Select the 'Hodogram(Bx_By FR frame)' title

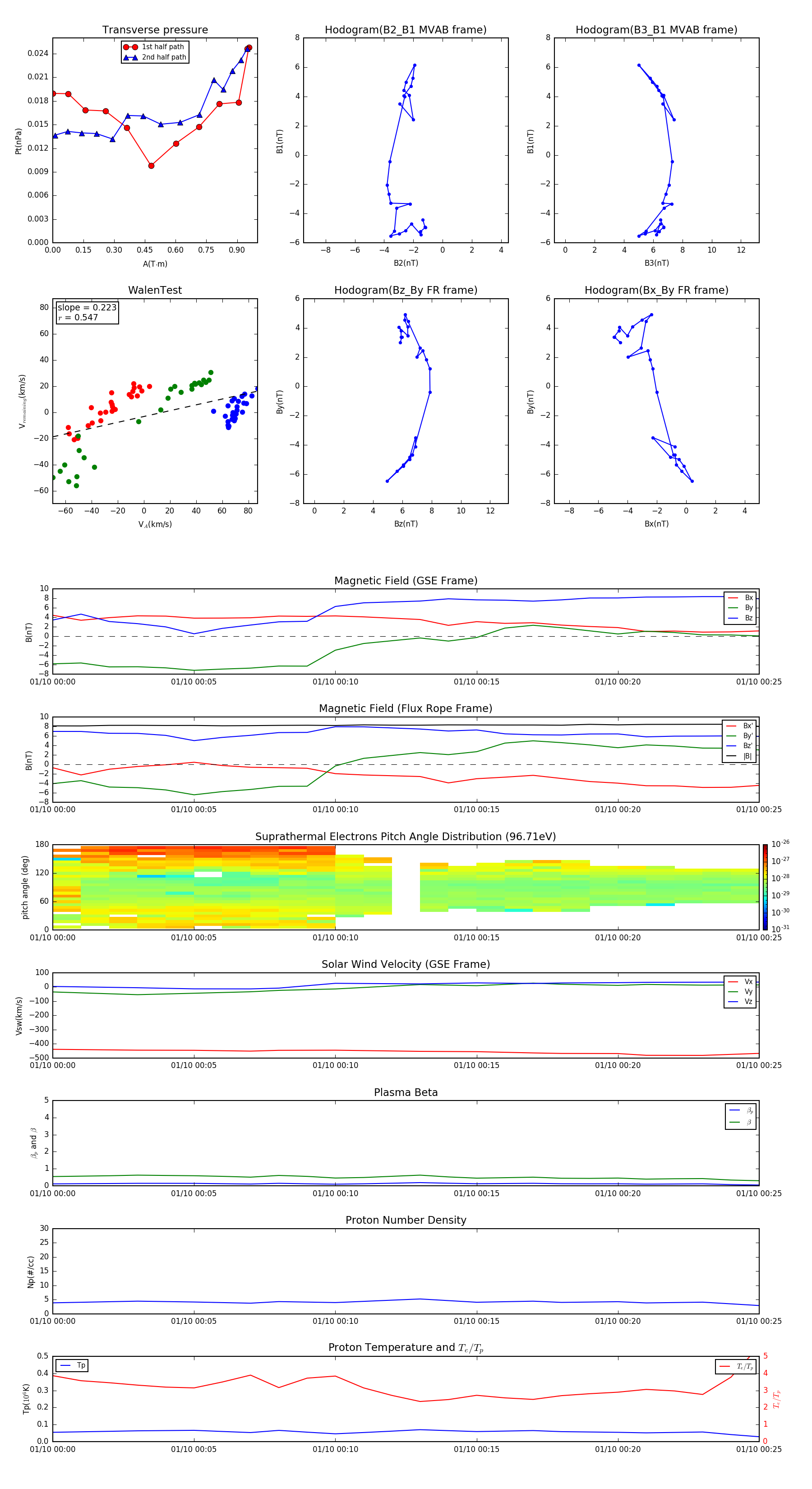(x=656, y=290)
